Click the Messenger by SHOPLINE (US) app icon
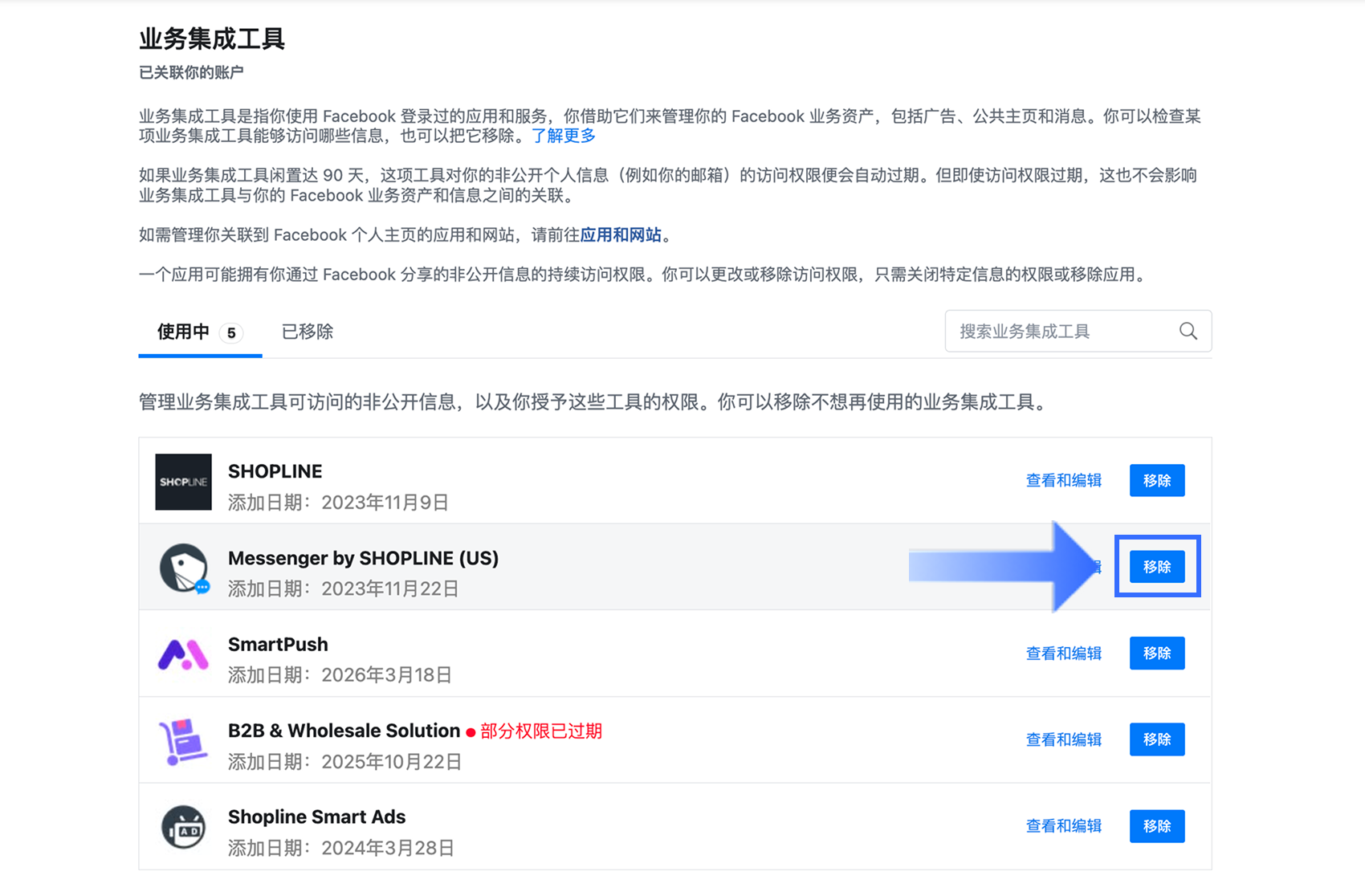1365x896 pixels. pos(184,568)
